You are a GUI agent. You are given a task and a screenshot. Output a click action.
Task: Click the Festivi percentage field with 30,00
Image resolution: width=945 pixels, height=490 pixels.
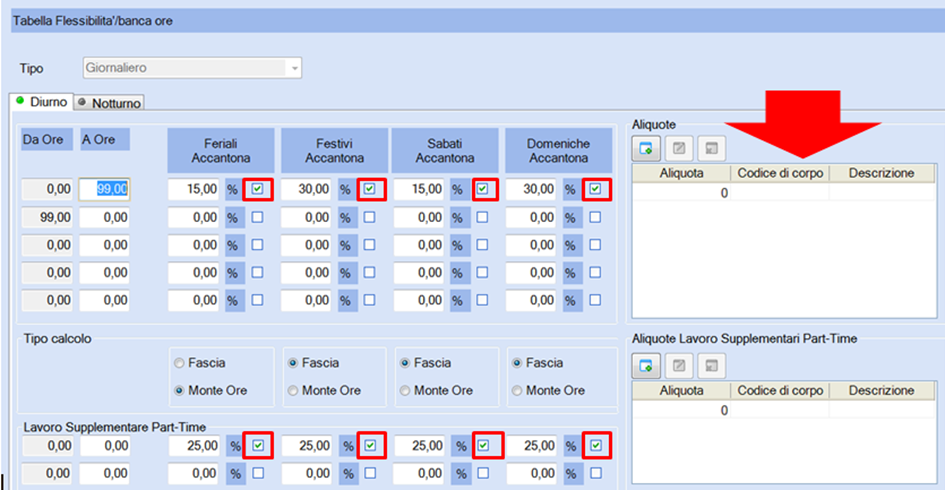[306, 189]
